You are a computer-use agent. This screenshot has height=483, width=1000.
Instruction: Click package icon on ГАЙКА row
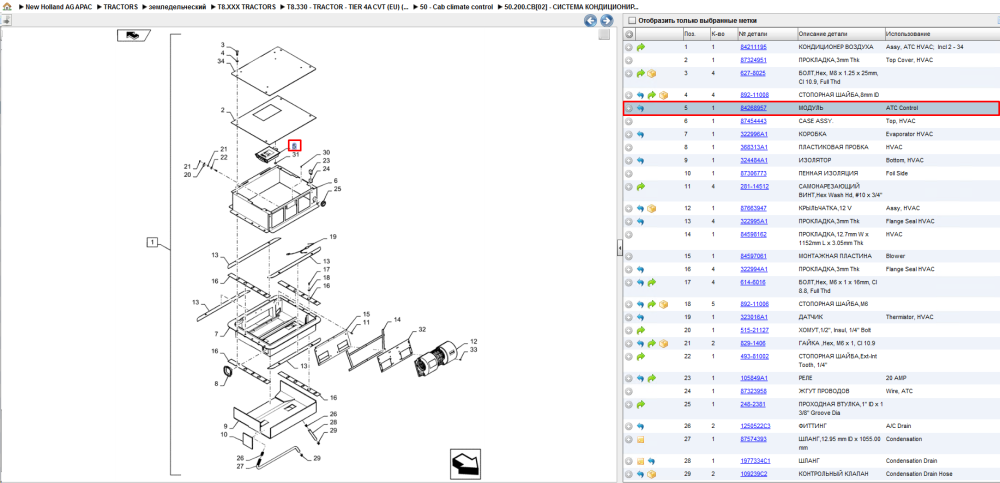663,343
